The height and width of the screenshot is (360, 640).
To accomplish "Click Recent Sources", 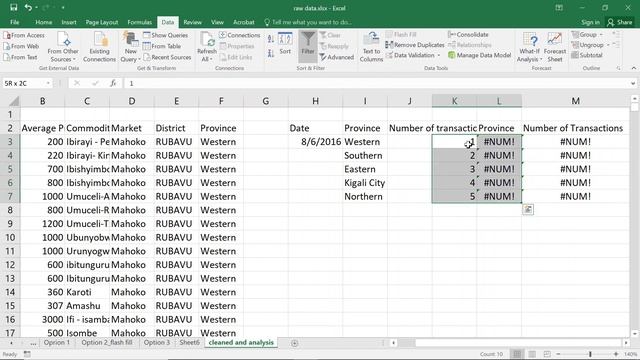I will tap(167, 58).
